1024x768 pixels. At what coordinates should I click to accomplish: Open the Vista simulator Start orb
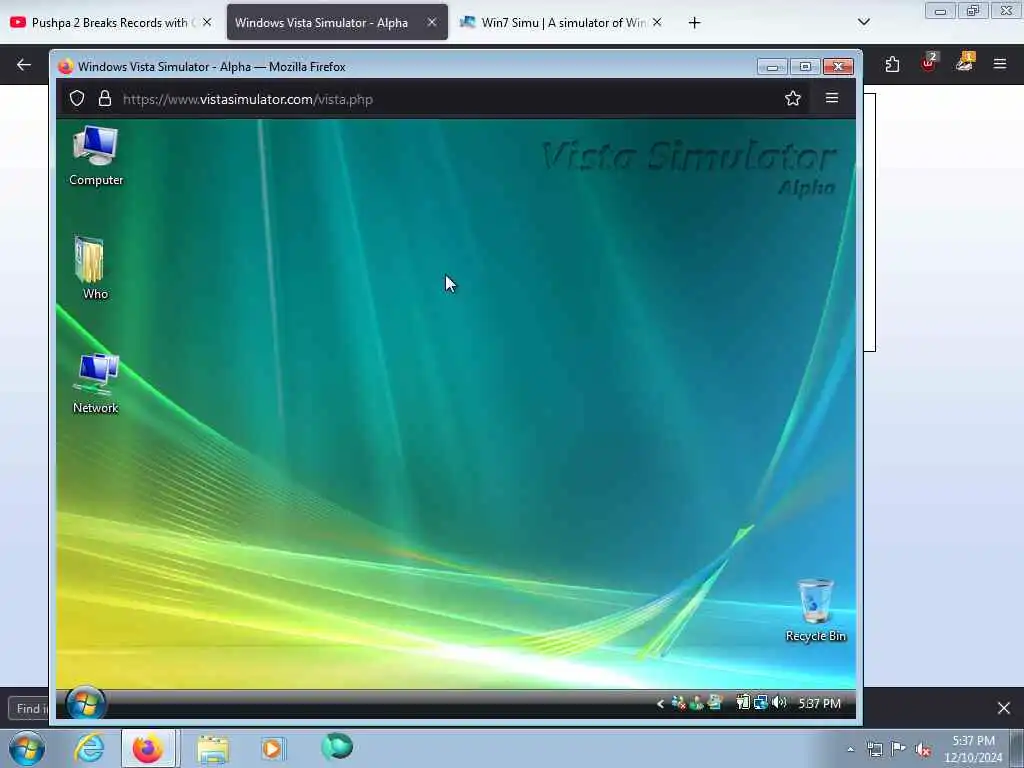pyautogui.click(x=86, y=703)
